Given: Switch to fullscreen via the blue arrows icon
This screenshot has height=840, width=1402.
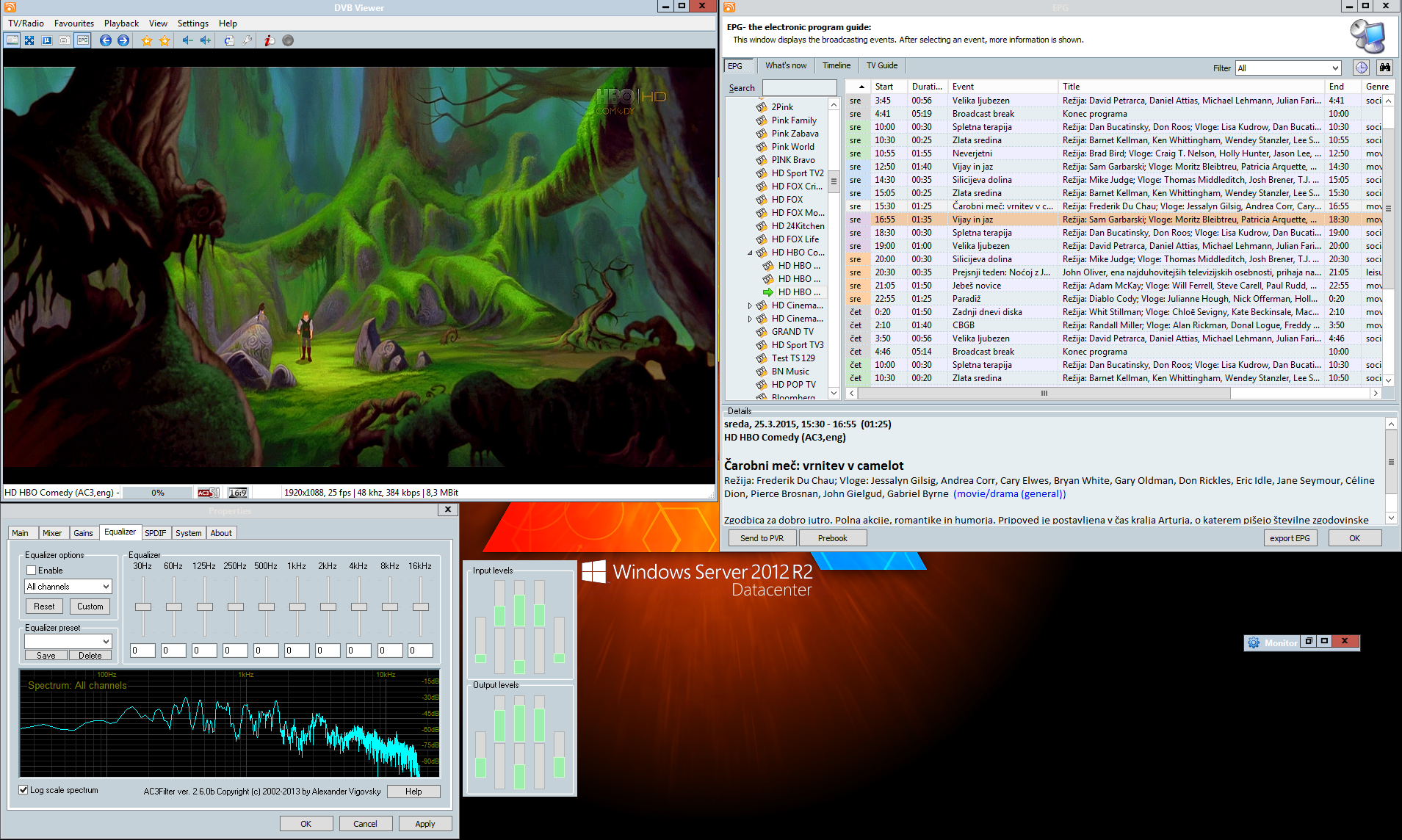Looking at the screenshot, I should click(x=29, y=40).
